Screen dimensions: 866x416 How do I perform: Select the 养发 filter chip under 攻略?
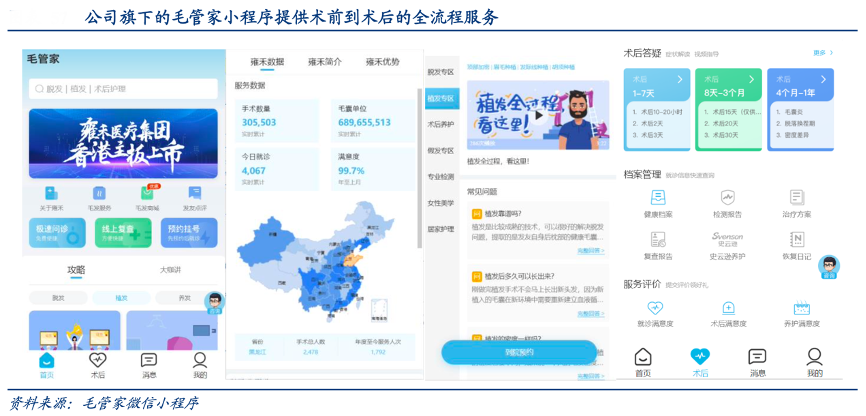coord(184,298)
